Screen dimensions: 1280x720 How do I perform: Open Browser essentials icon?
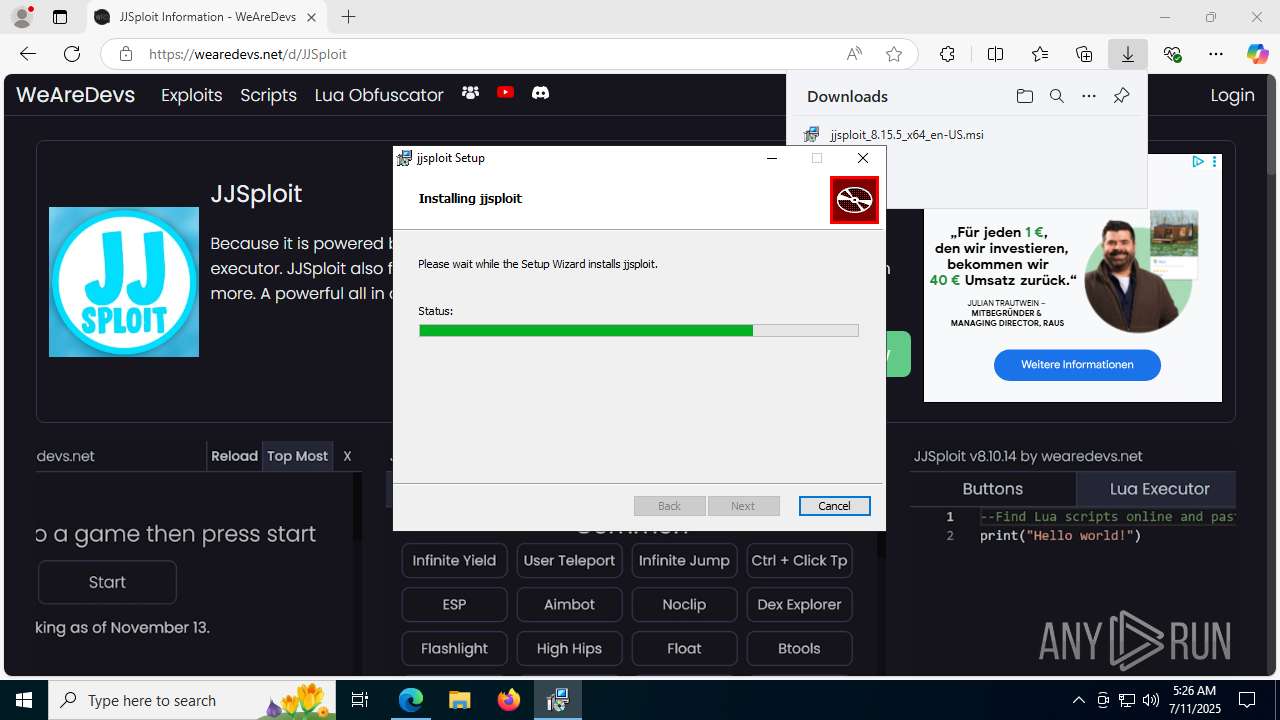[x=1172, y=54]
